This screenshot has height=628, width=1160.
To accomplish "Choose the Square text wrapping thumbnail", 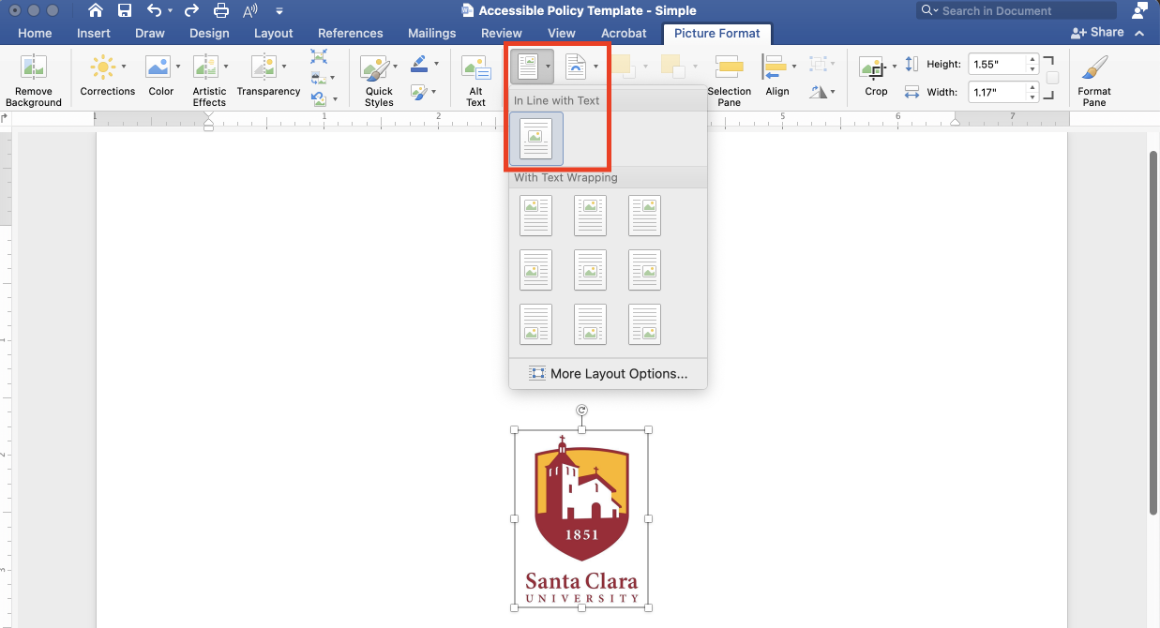I will pos(535,215).
